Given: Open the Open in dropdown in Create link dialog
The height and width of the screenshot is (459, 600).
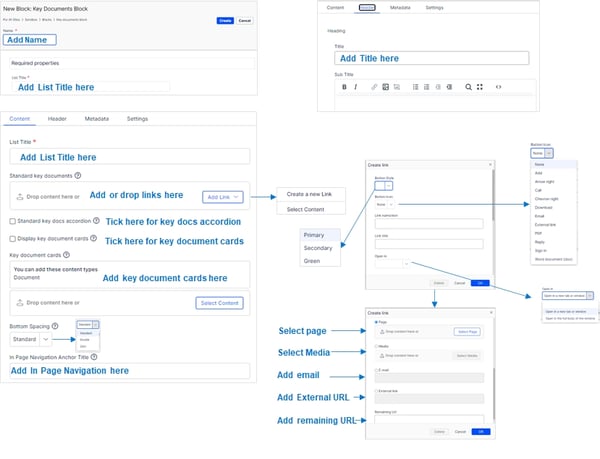Looking at the screenshot, I should [x=392, y=263].
